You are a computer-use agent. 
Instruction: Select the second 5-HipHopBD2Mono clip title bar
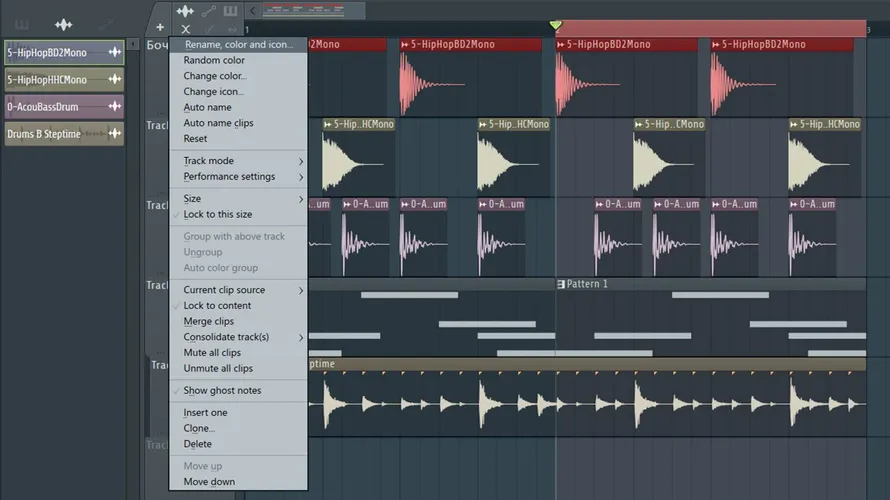point(471,44)
